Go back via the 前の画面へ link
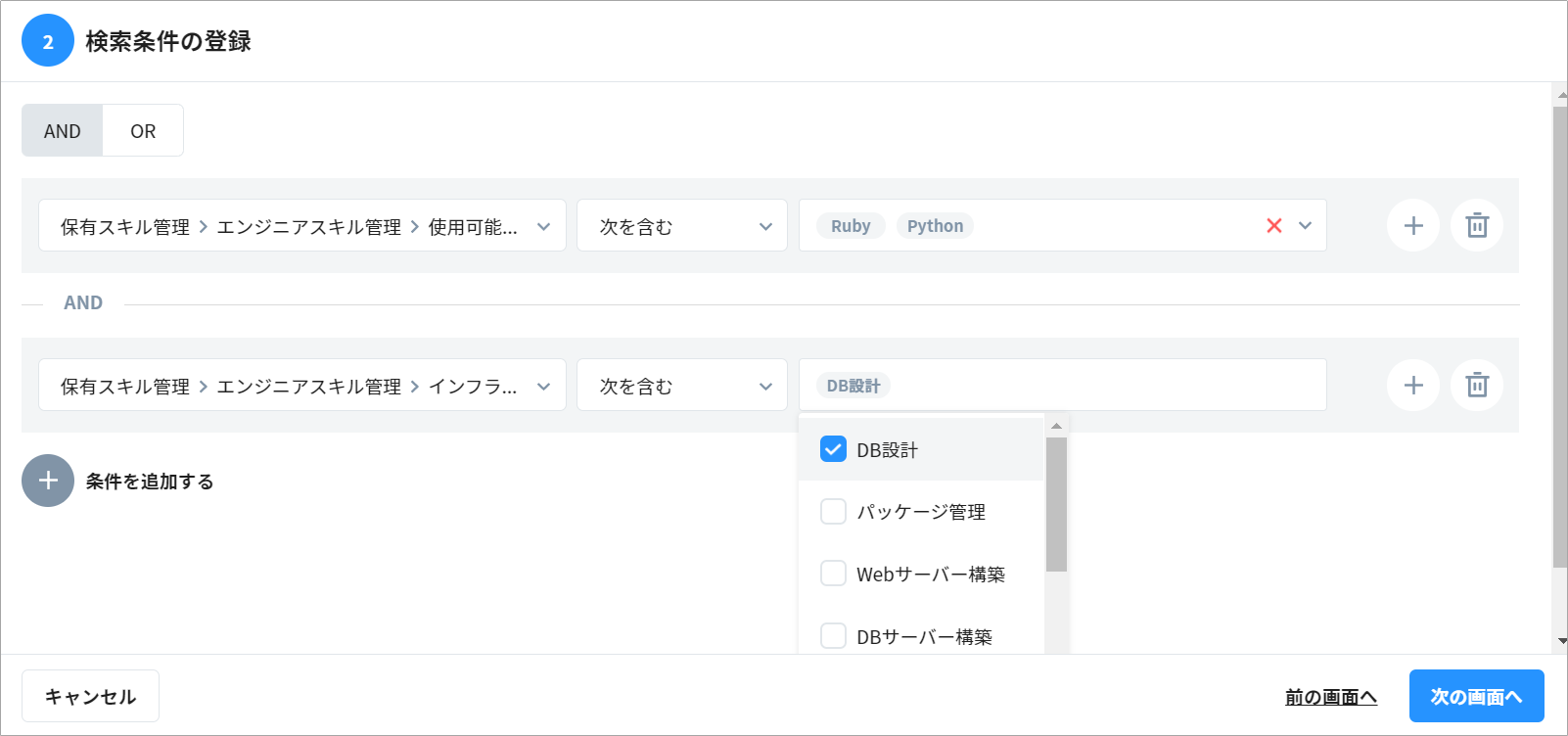 click(x=1330, y=697)
